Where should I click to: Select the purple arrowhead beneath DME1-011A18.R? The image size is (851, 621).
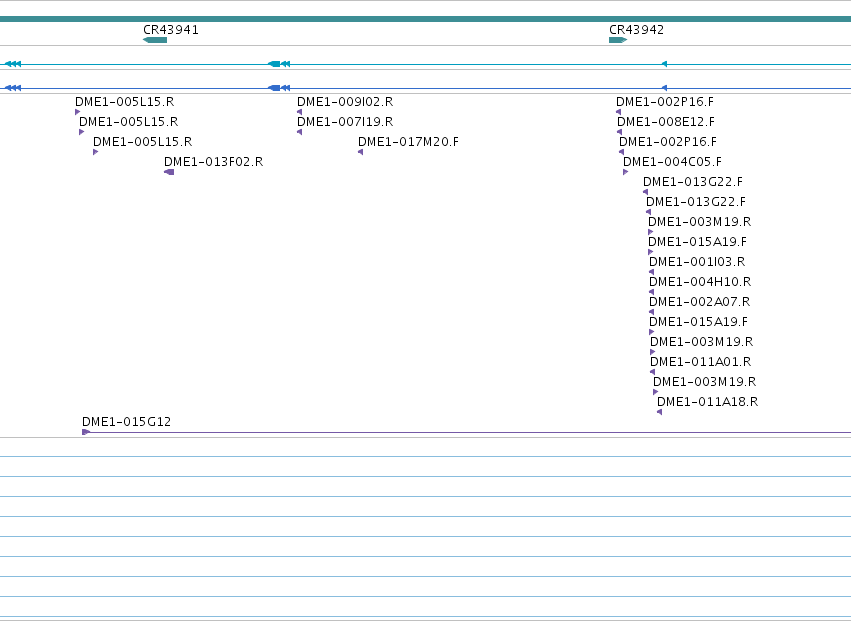click(659, 413)
